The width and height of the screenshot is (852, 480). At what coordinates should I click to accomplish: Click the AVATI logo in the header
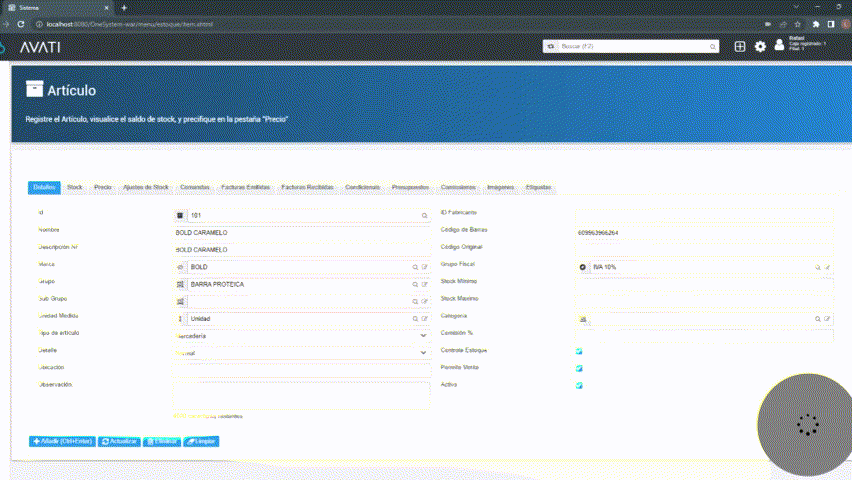click(x=40, y=47)
